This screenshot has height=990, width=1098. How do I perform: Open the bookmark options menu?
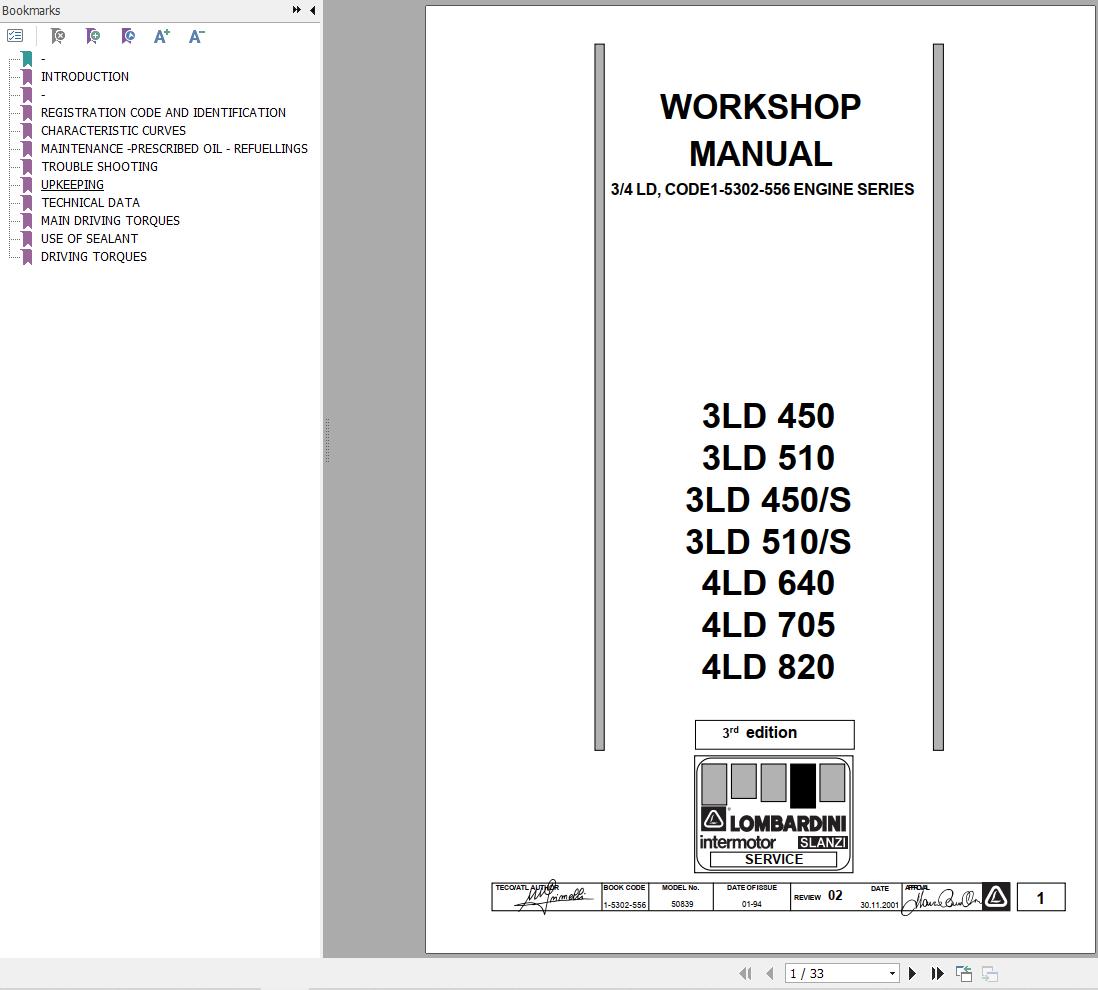point(15,35)
